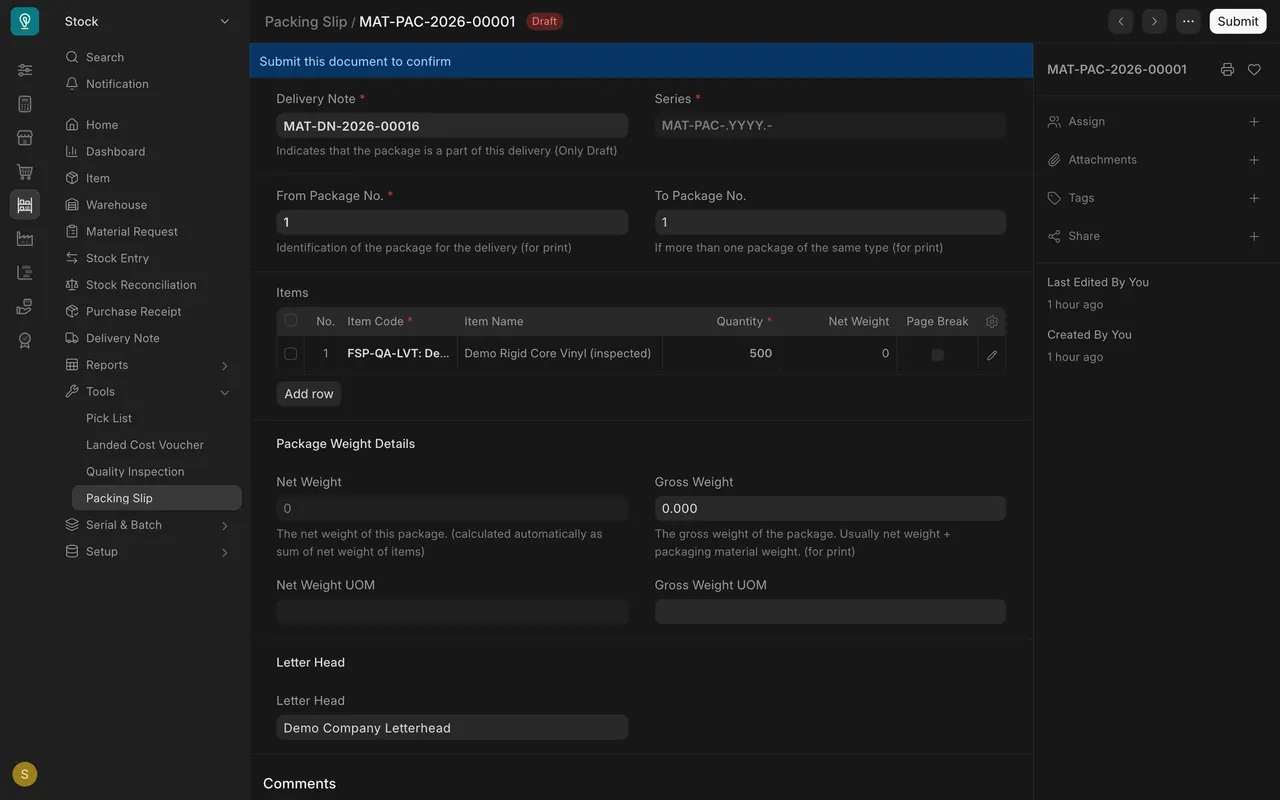Open the storefront module in icon rail
The image size is (1280, 800).
tap(25, 138)
